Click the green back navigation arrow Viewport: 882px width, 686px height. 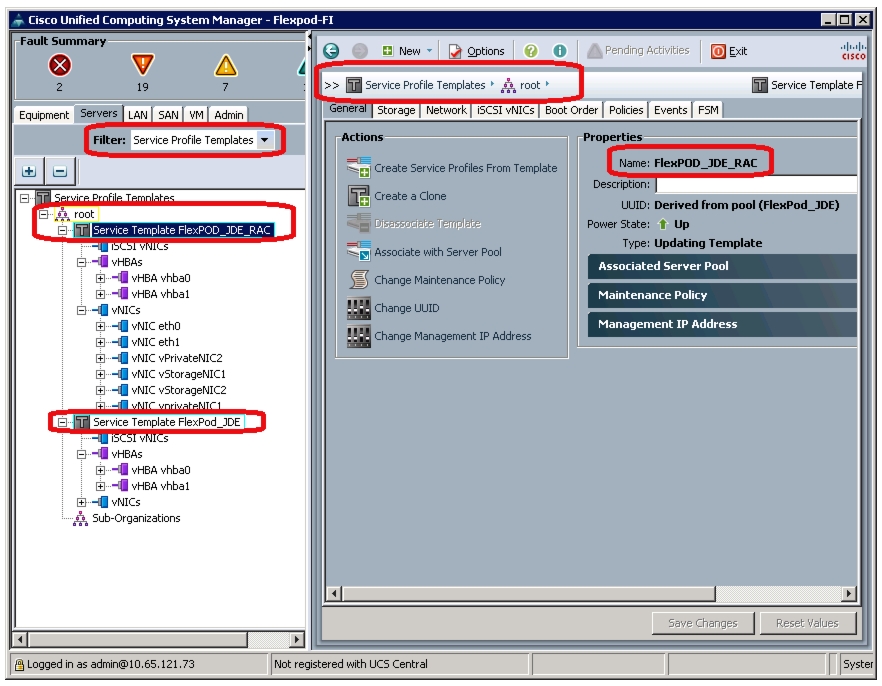[x=331, y=51]
